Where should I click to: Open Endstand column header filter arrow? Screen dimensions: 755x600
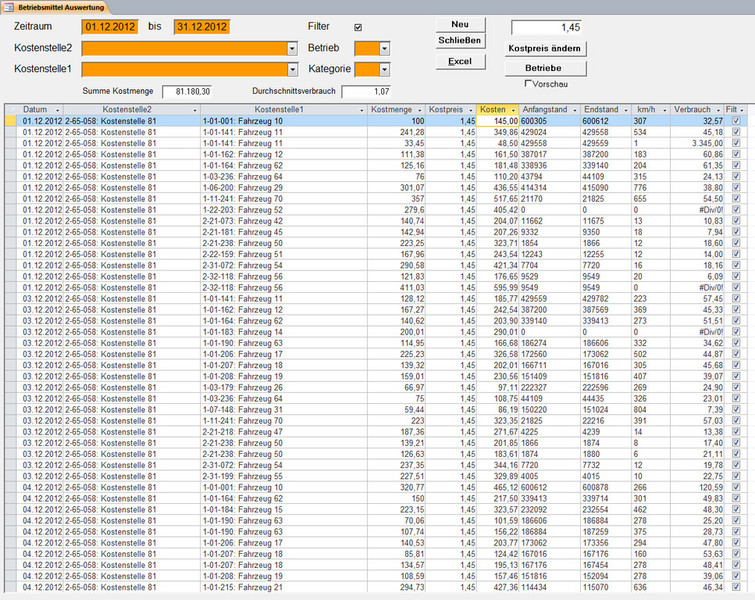tap(626, 110)
